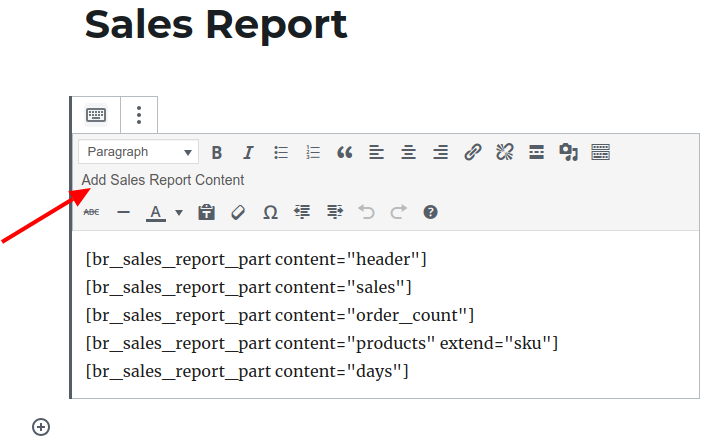Insert a bulleted list
The width and height of the screenshot is (725, 447).
281,152
